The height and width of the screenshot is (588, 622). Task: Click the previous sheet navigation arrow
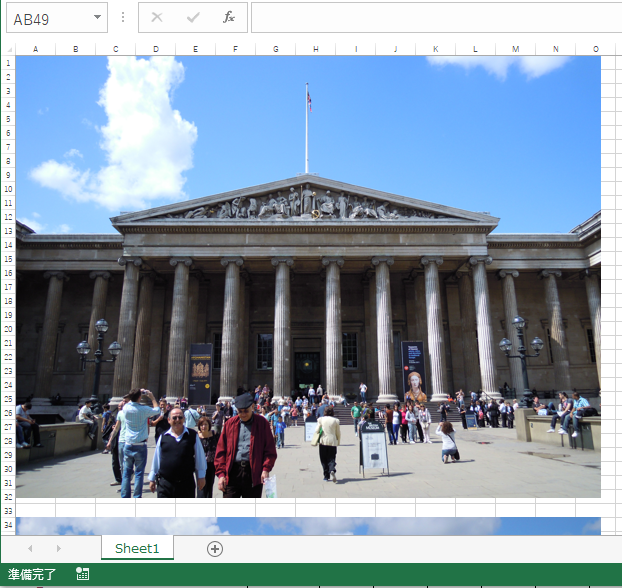pos(30,548)
